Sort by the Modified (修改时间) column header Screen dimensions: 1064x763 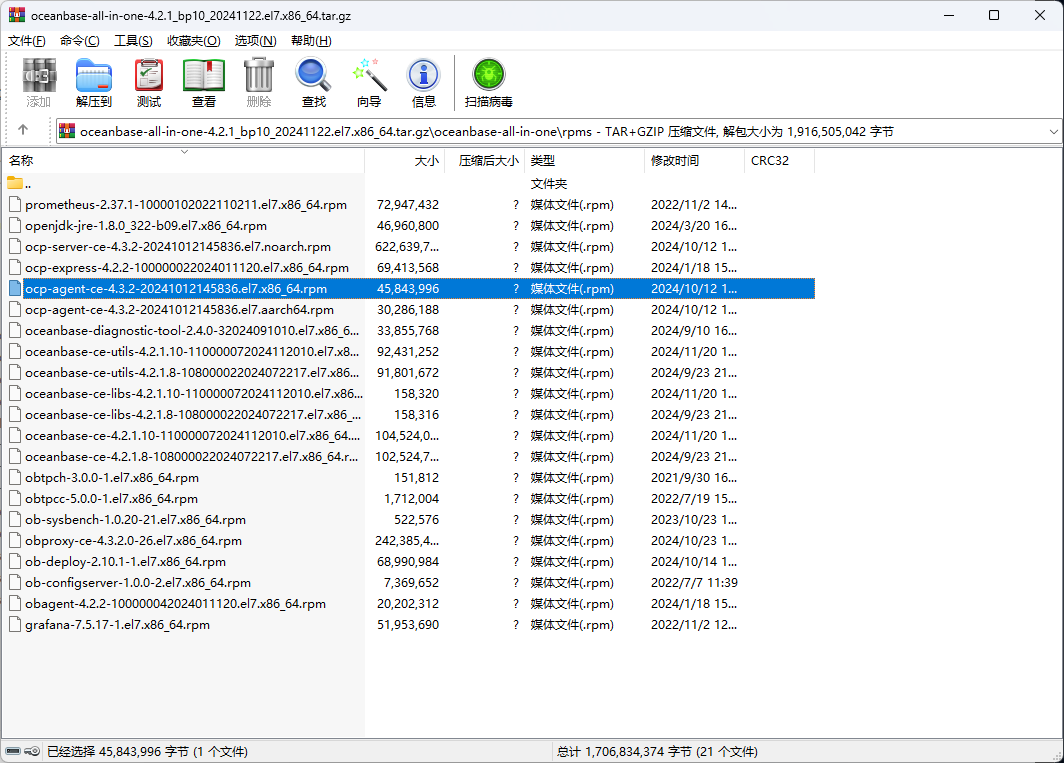[694, 161]
